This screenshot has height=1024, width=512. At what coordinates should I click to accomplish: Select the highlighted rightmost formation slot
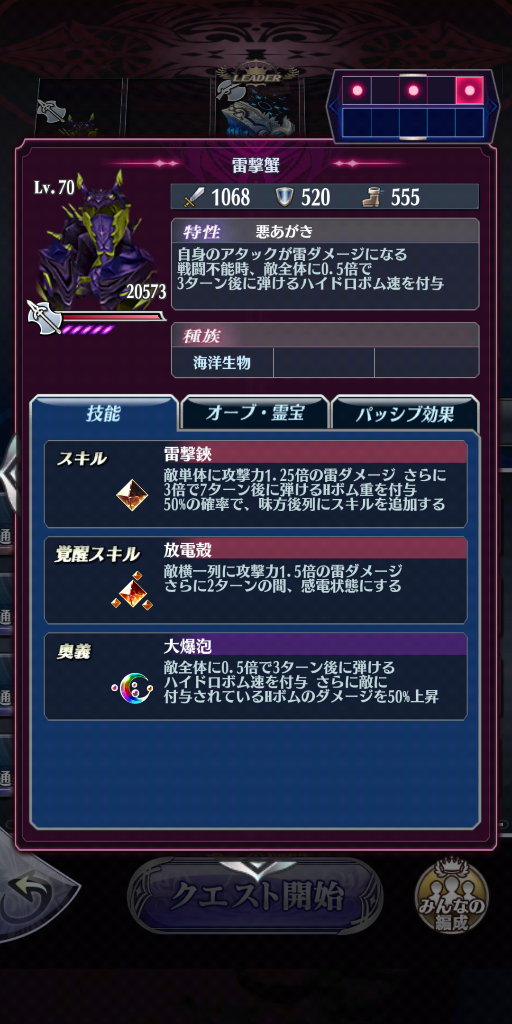[x=469, y=90]
